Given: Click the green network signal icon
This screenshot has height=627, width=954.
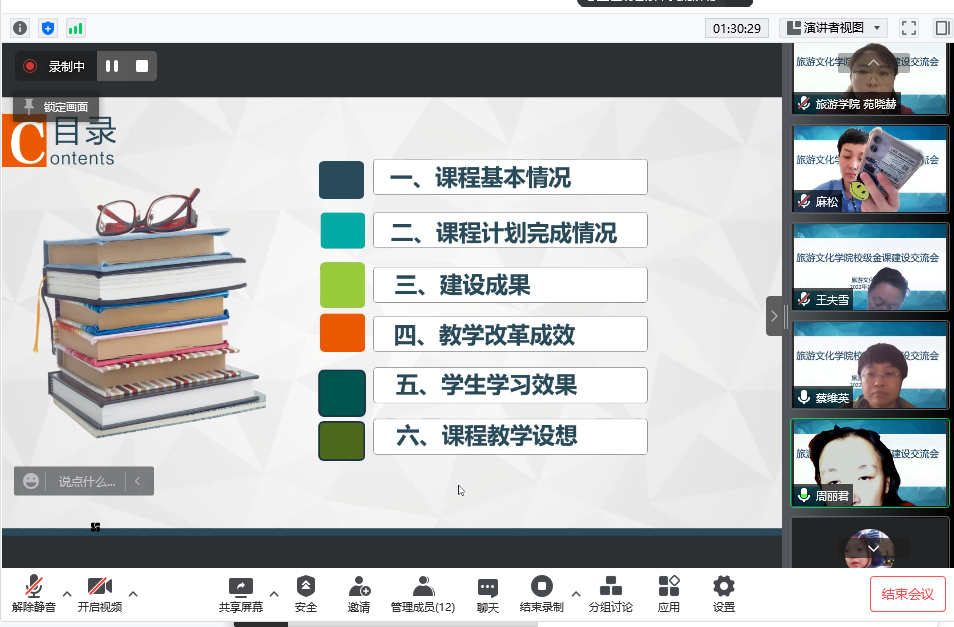Looking at the screenshot, I should (x=76, y=28).
